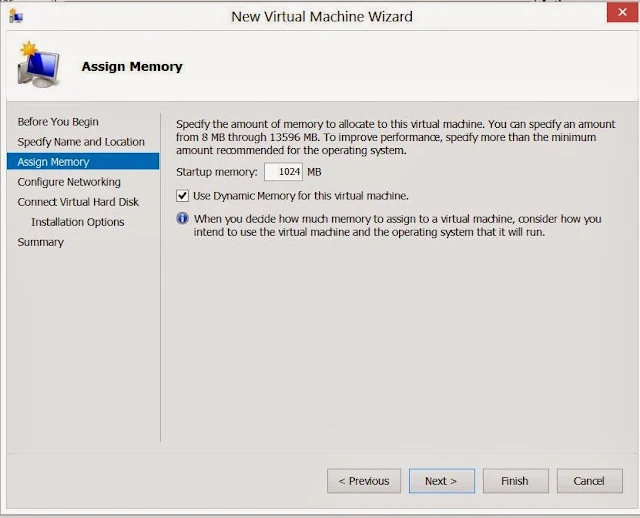Click the MB unit label
Screen dimensions: 640x518
tap(314, 172)
